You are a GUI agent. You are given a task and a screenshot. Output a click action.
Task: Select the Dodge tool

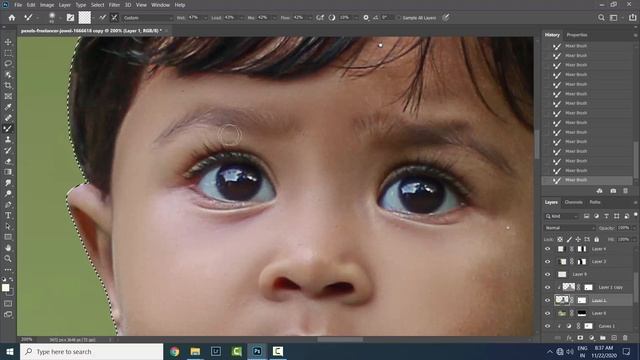pos(8,193)
